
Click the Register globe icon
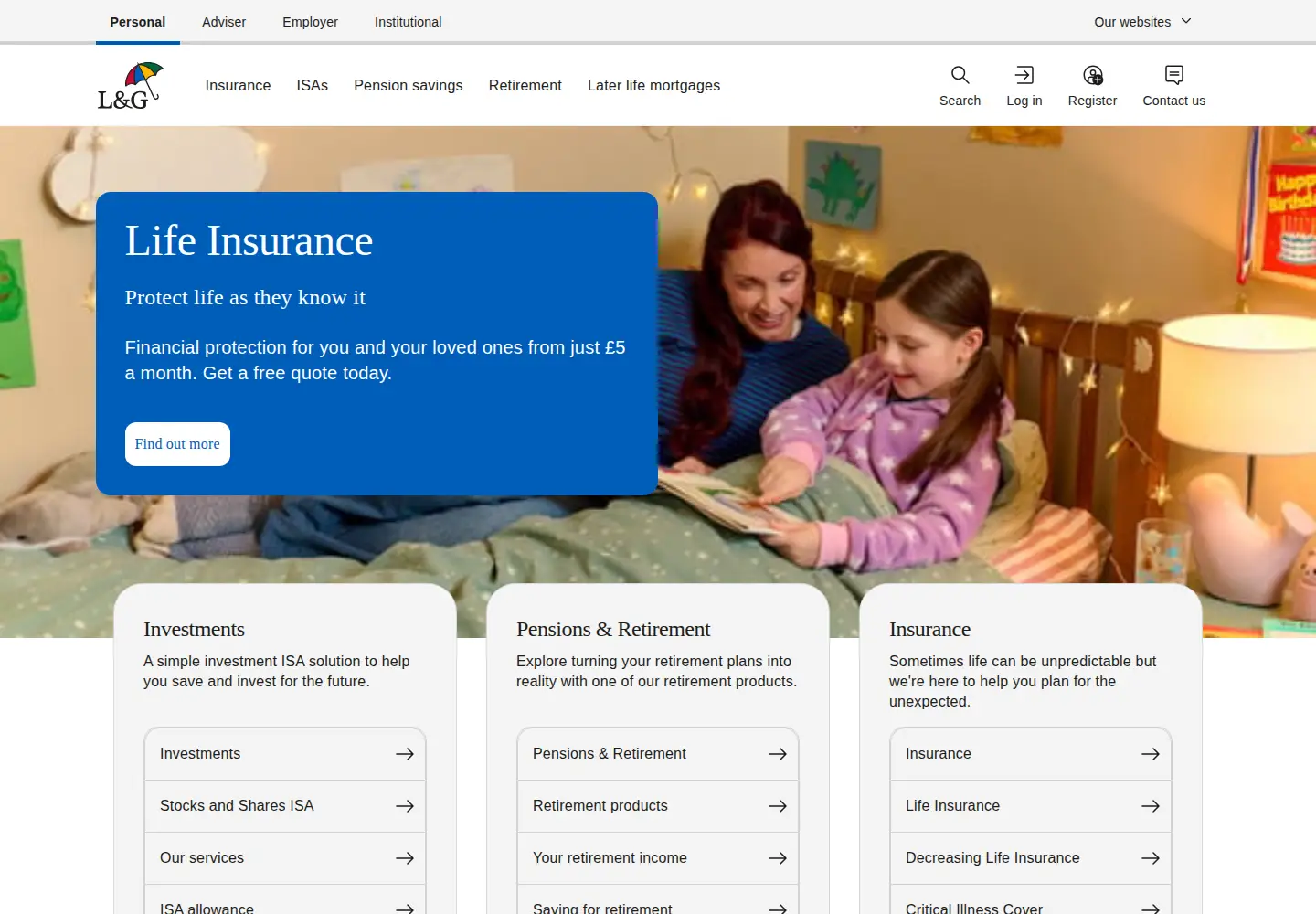click(x=1093, y=75)
